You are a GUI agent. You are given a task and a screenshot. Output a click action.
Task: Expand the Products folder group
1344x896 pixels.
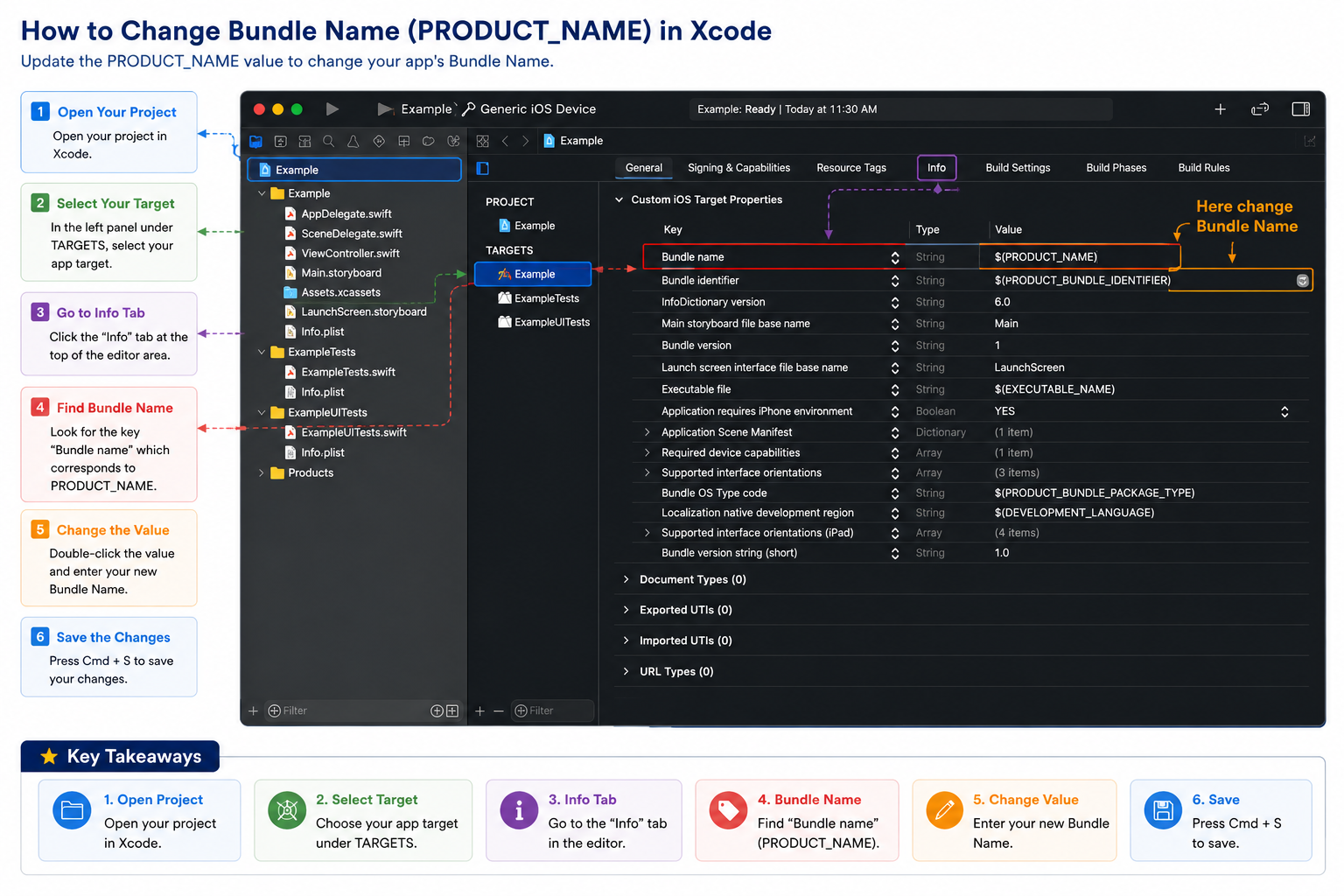coord(261,472)
